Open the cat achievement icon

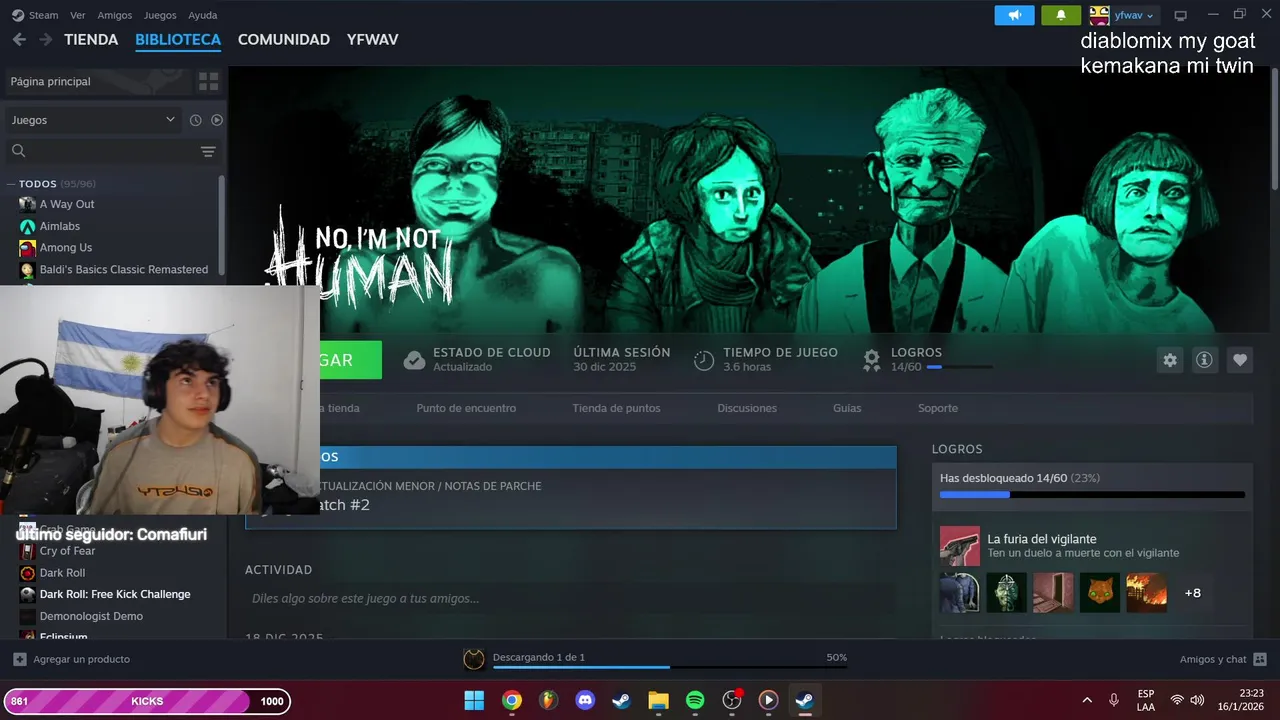pos(1100,593)
